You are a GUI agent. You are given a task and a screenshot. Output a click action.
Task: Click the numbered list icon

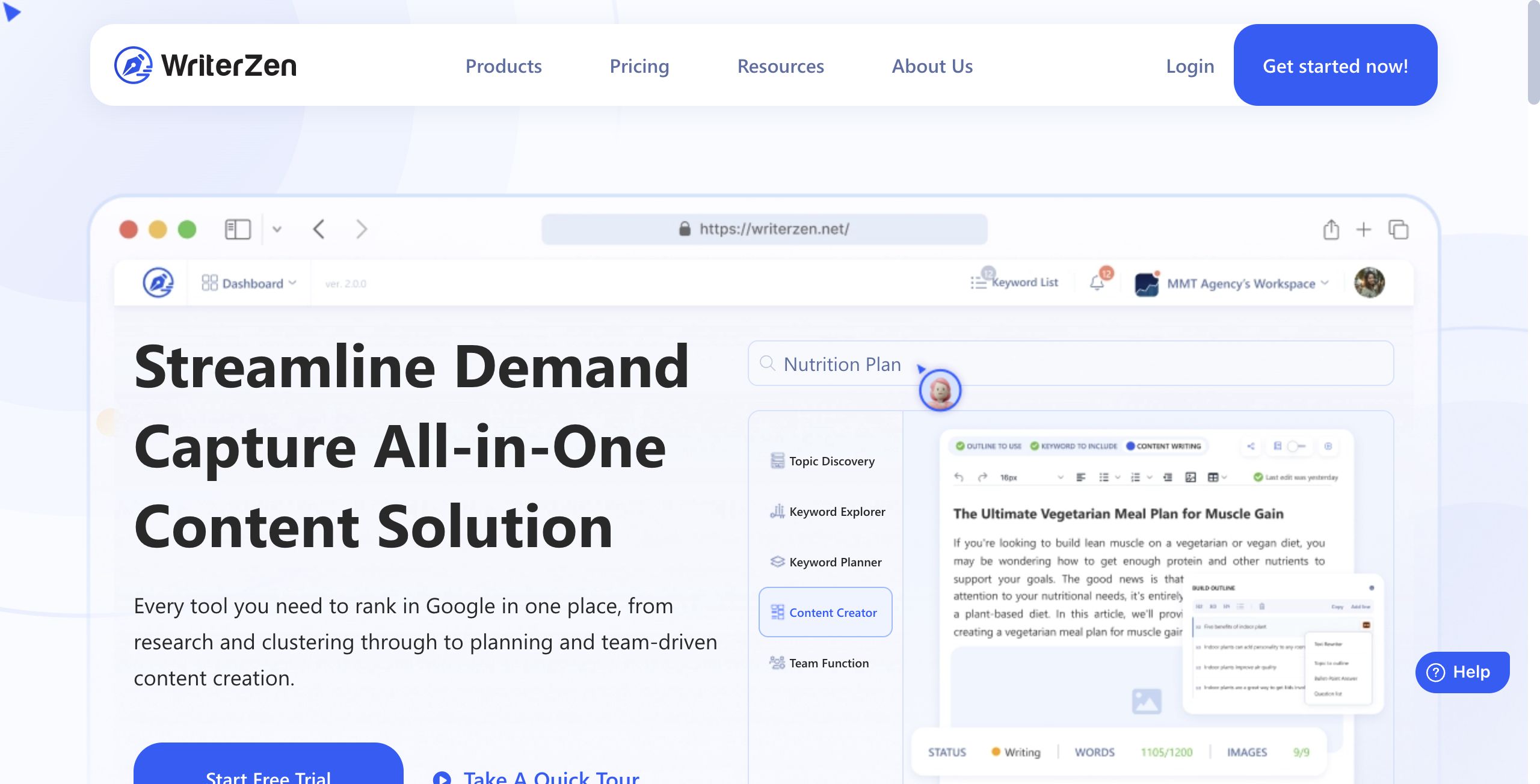pyautogui.click(x=1135, y=477)
